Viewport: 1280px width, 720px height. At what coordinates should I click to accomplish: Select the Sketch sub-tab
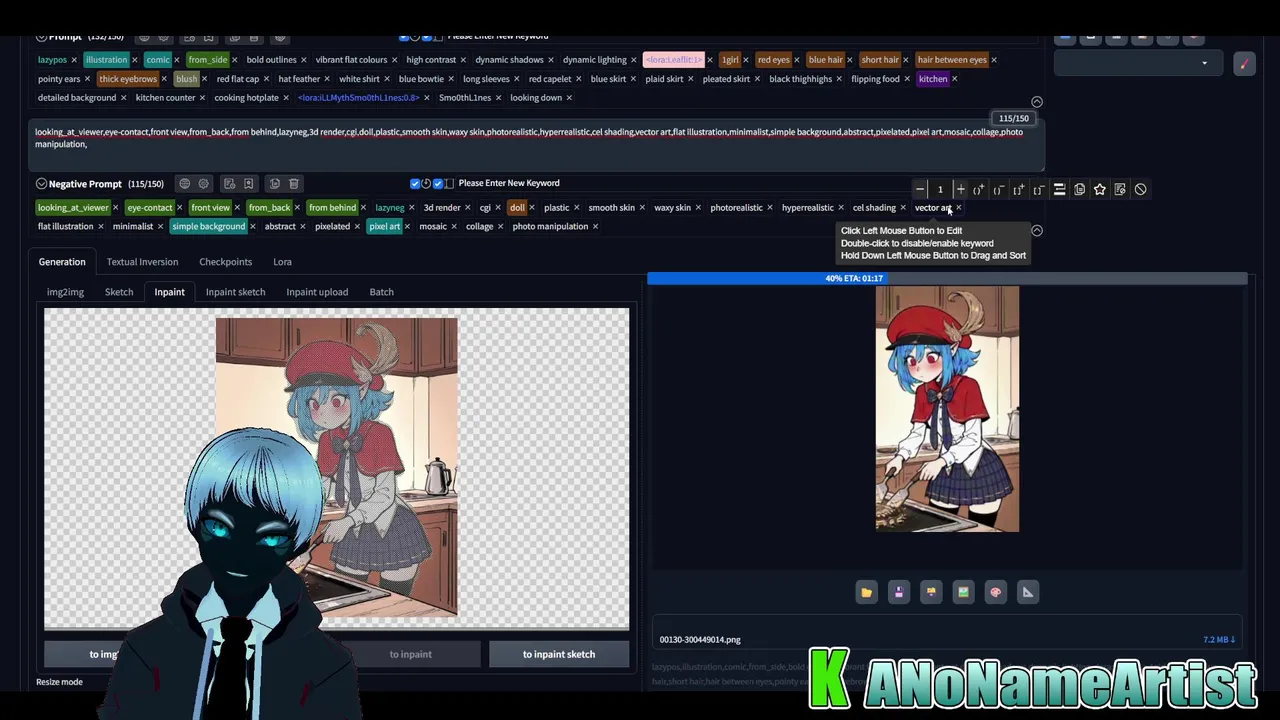pyautogui.click(x=119, y=292)
